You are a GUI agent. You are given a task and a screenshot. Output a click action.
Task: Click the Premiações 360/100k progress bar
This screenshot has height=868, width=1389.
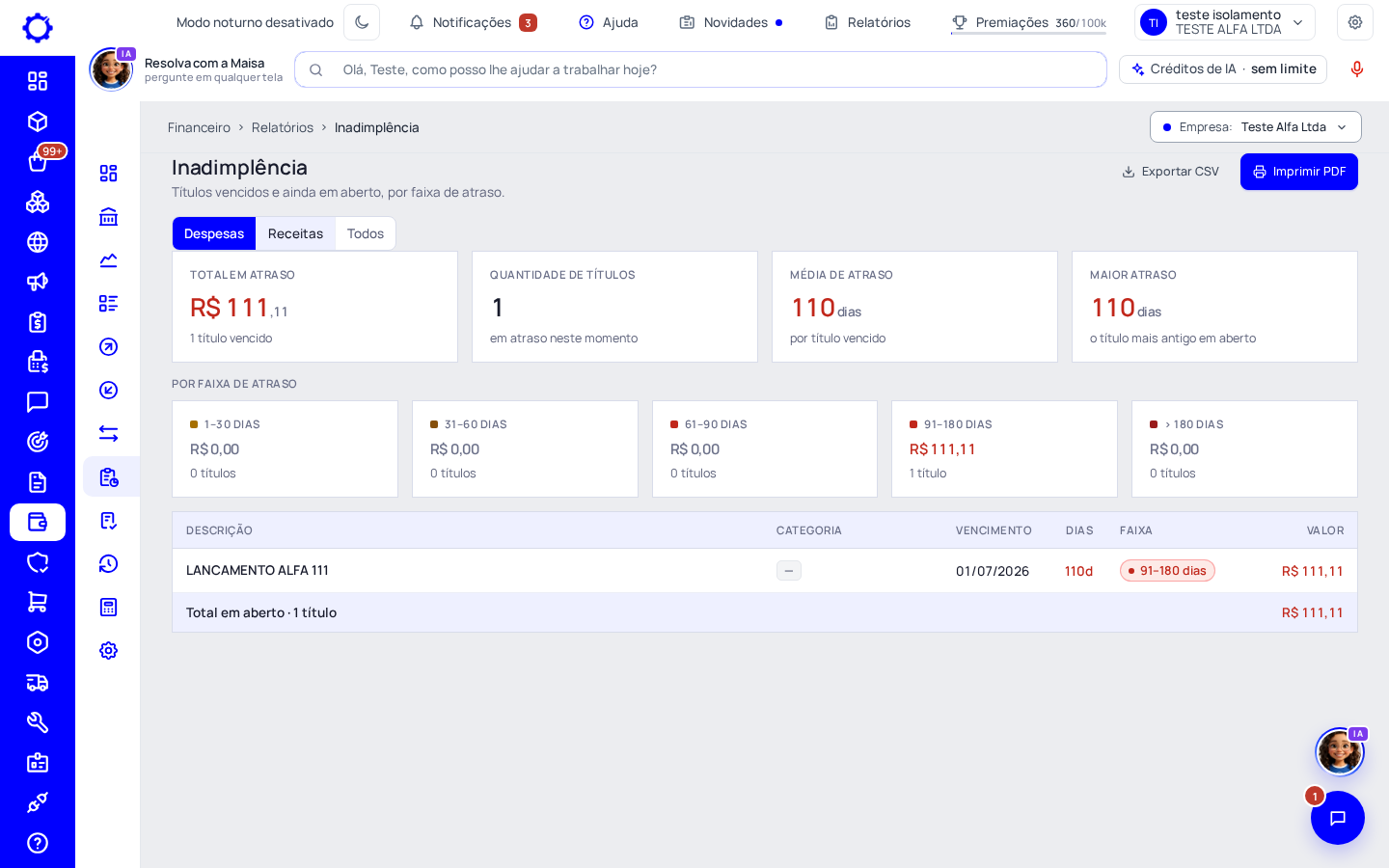coord(1028,34)
